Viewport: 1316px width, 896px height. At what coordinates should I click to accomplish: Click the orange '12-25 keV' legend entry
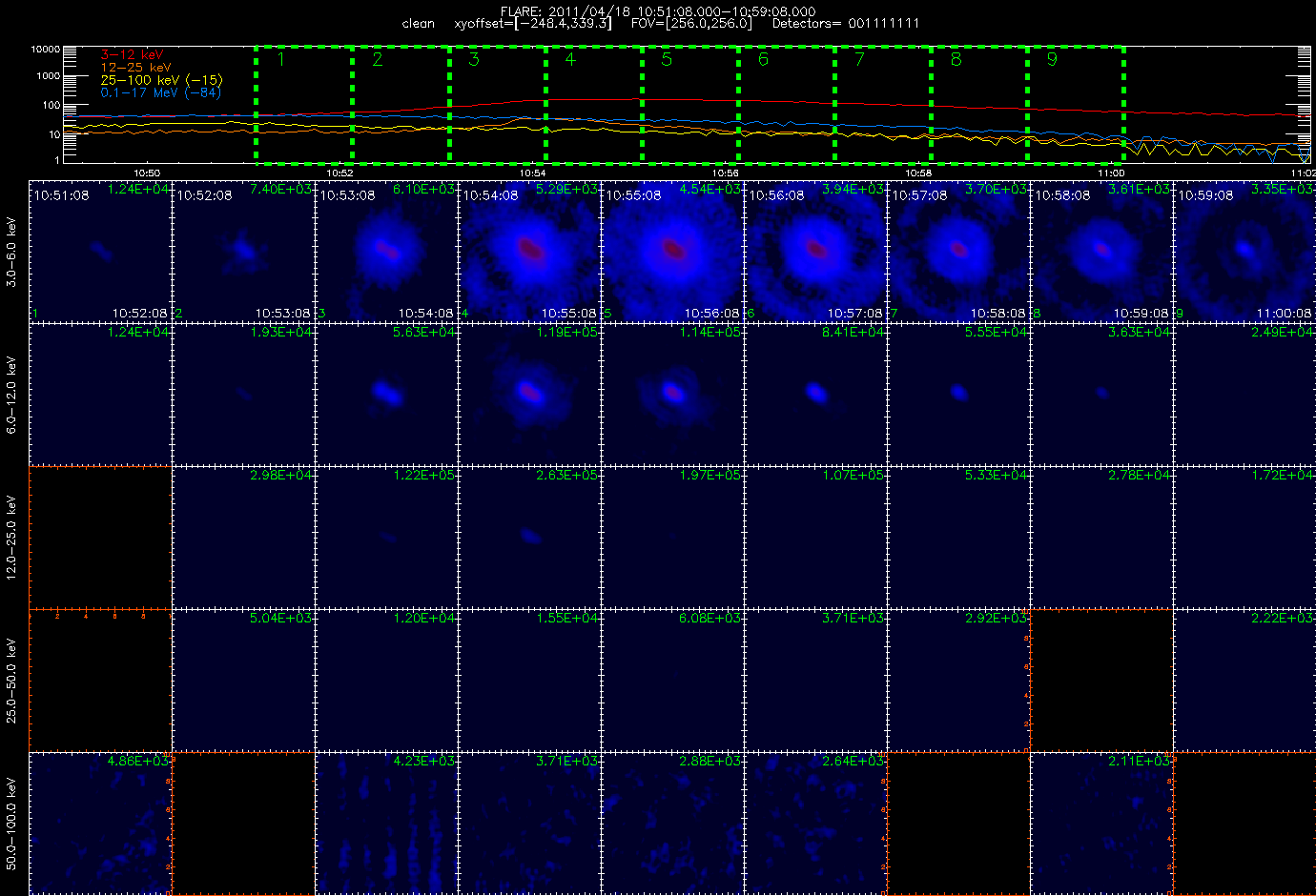coord(135,68)
